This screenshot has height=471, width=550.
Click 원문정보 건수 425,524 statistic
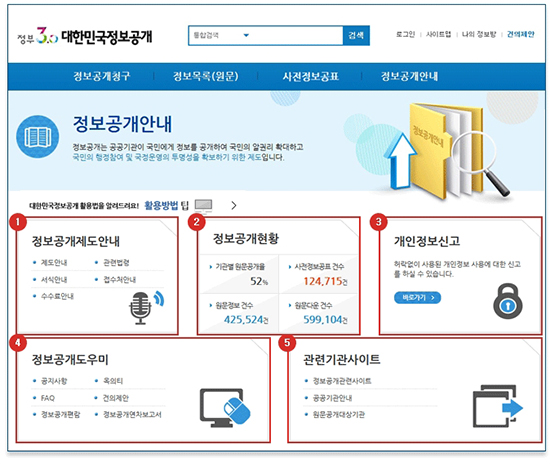(239, 313)
